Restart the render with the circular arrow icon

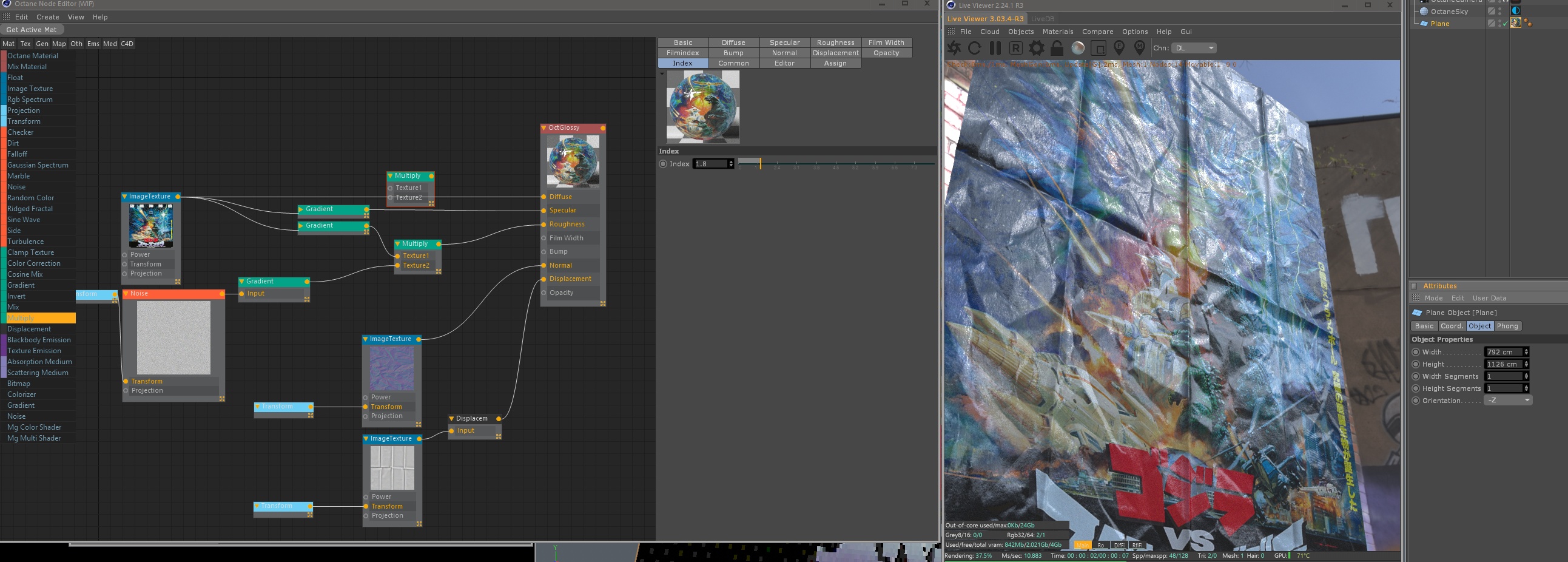point(975,48)
